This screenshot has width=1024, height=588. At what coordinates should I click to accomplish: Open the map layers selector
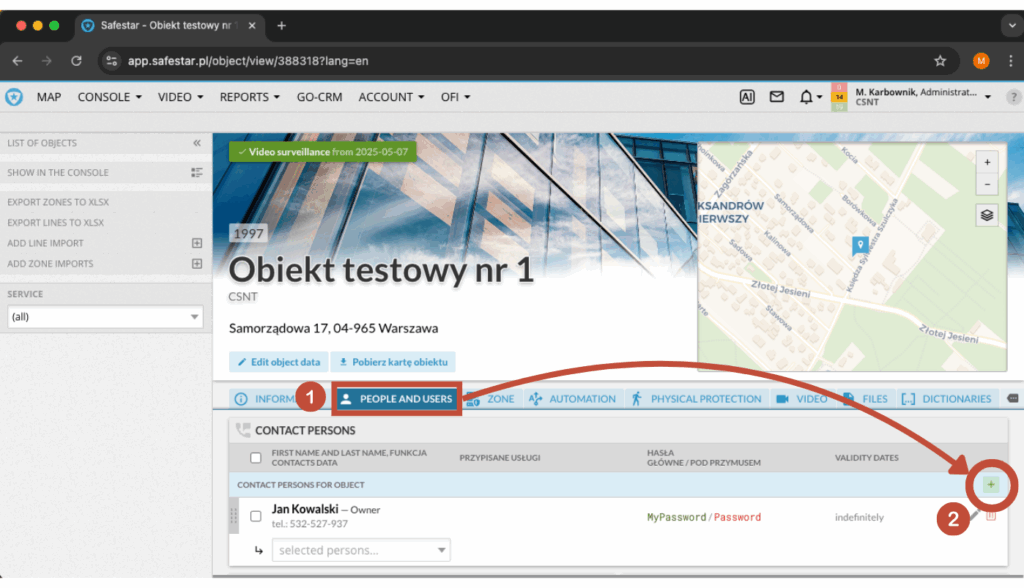click(x=987, y=215)
